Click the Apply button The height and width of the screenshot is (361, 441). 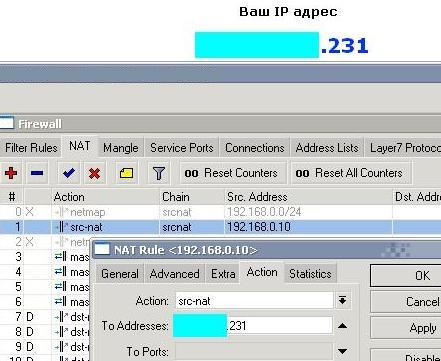pos(406,328)
